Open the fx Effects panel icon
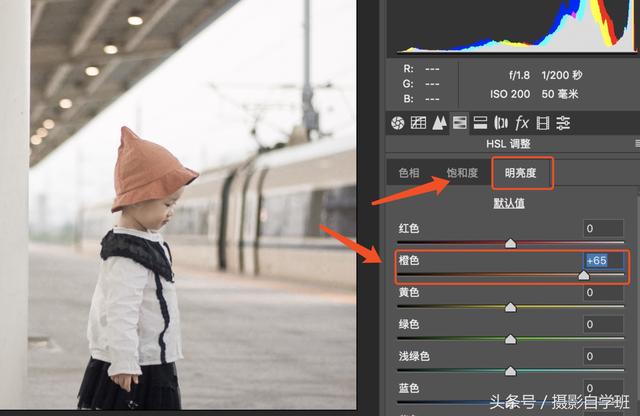This screenshot has height=416, width=640. [522, 123]
